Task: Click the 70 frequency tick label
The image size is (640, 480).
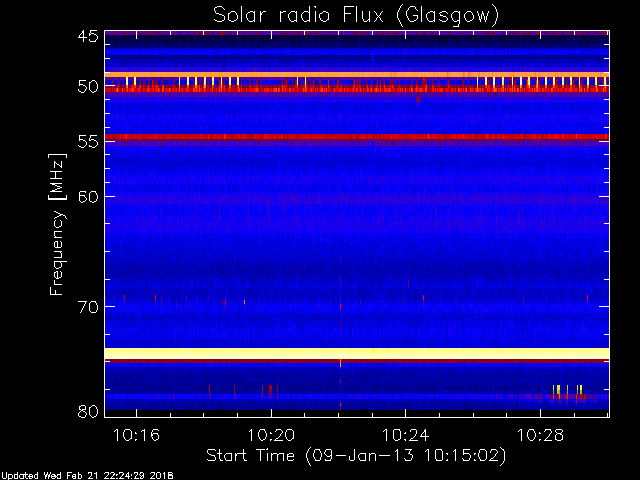Action: click(88, 307)
